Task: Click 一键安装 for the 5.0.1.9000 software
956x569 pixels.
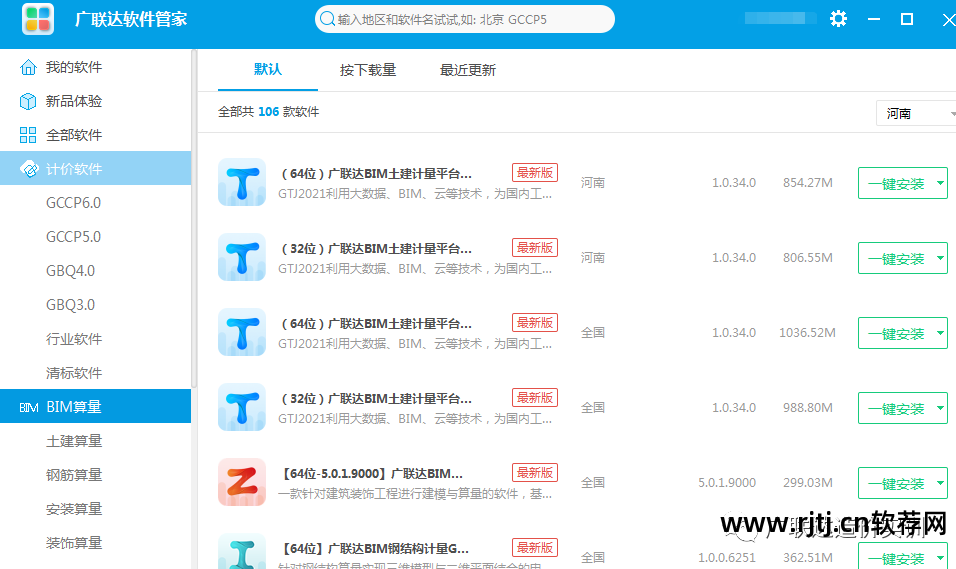Action: point(896,483)
